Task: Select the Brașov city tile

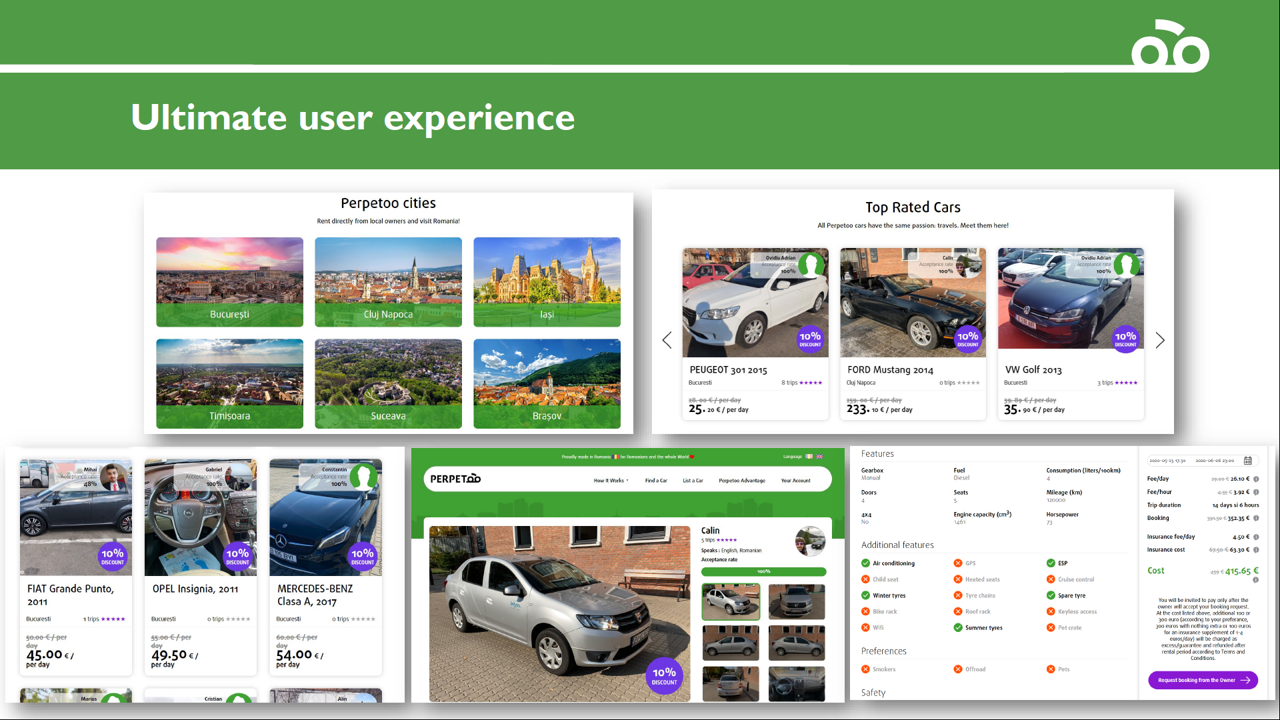Action: tap(547, 384)
